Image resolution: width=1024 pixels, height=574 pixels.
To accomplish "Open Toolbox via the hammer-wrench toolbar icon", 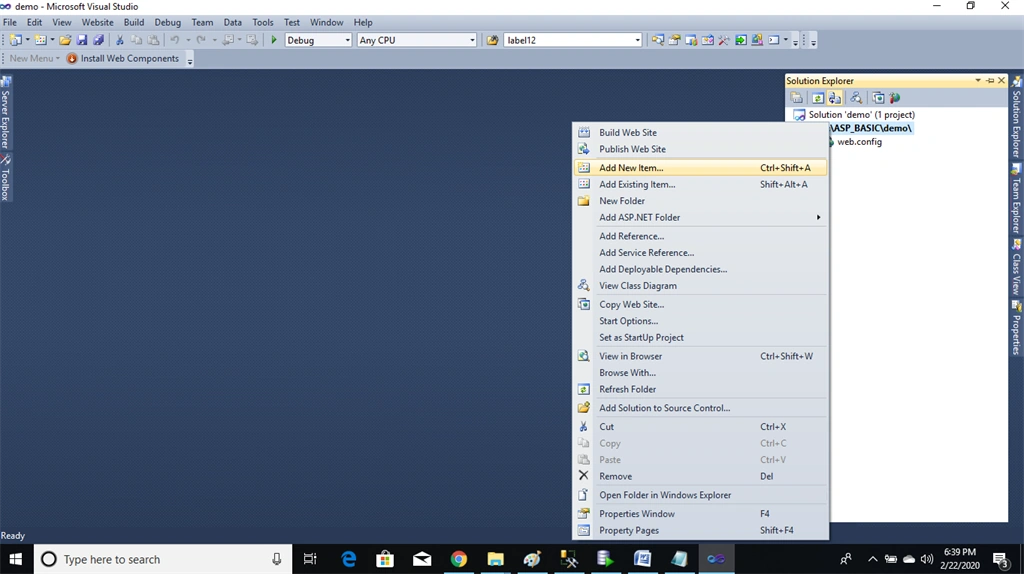I will point(724,40).
